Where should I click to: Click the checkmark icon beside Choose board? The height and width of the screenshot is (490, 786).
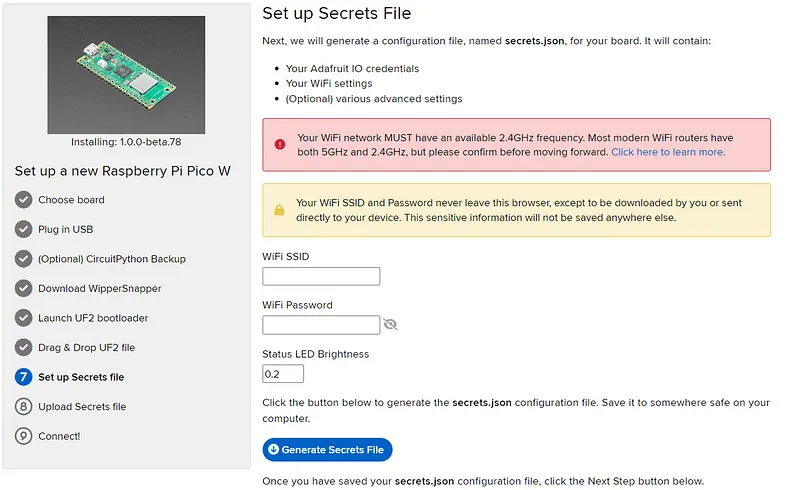(24, 200)
